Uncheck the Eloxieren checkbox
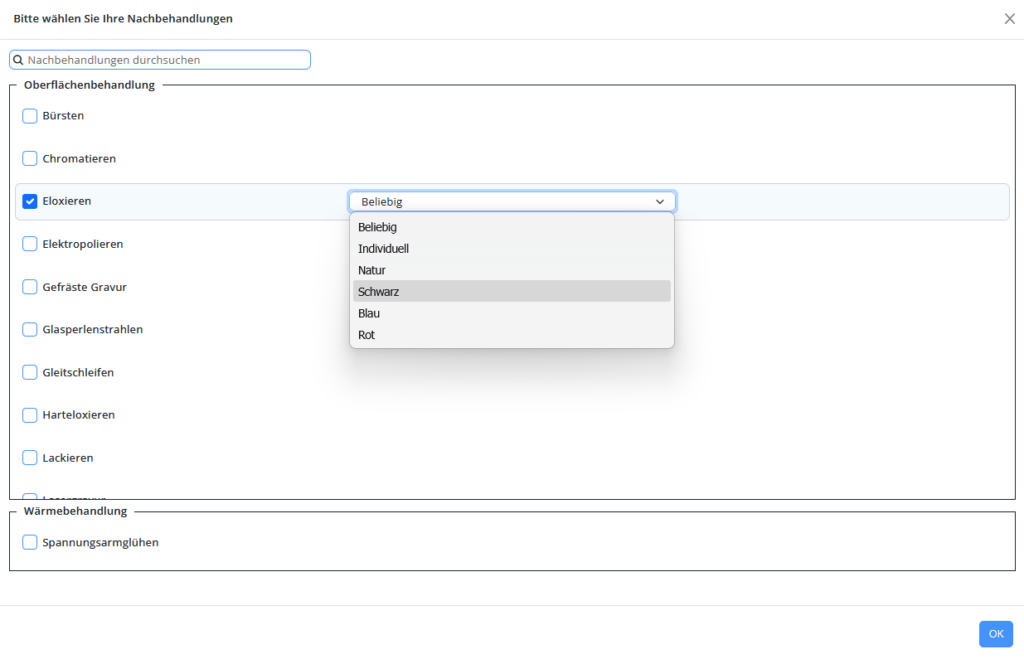 click(x=30, y=201)
